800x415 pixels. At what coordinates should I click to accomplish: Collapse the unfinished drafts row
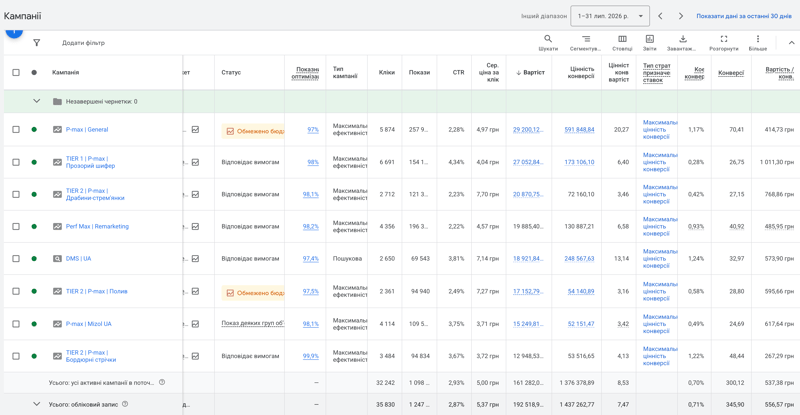(37, 101)
